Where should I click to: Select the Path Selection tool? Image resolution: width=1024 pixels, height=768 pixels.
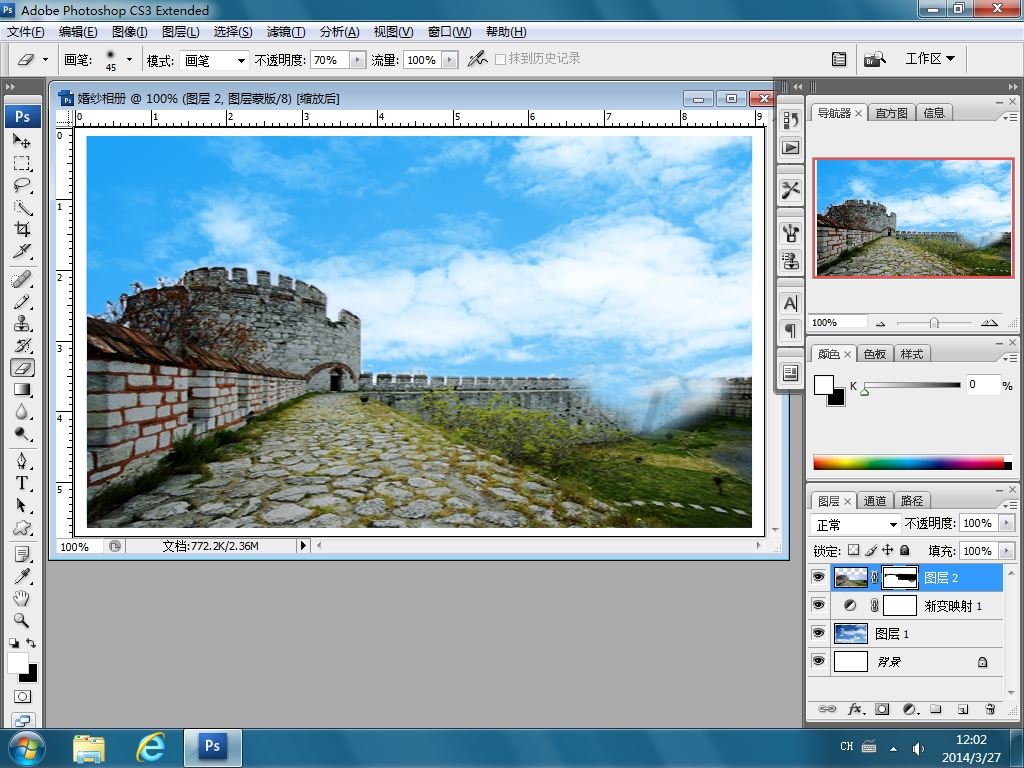pyautogui.click(x=22, y=505)
